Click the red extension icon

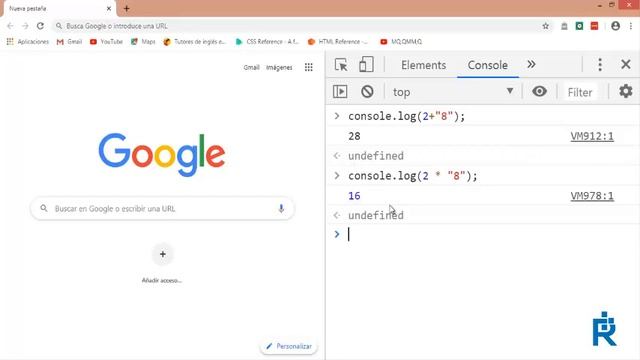pyautogui.click(x=594, y=26)
